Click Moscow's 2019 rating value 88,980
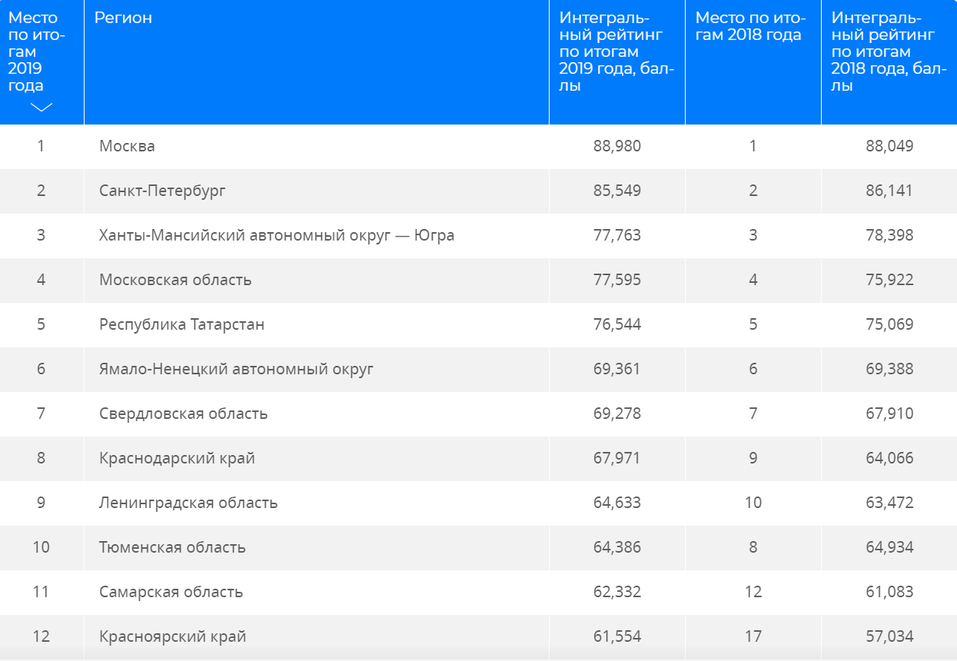 pos(617,146)
